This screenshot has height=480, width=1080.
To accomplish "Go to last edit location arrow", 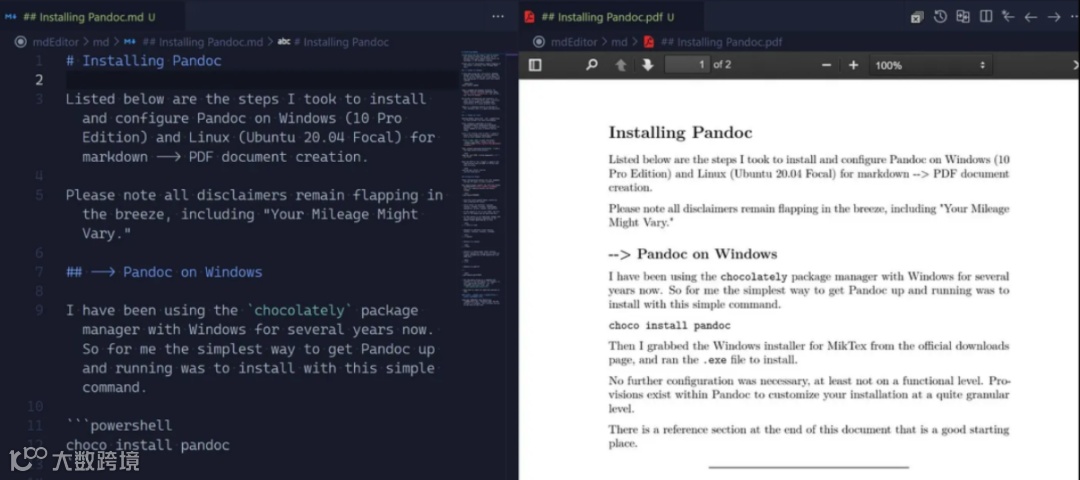I will pyautogui.click(x=1008, y=17).
